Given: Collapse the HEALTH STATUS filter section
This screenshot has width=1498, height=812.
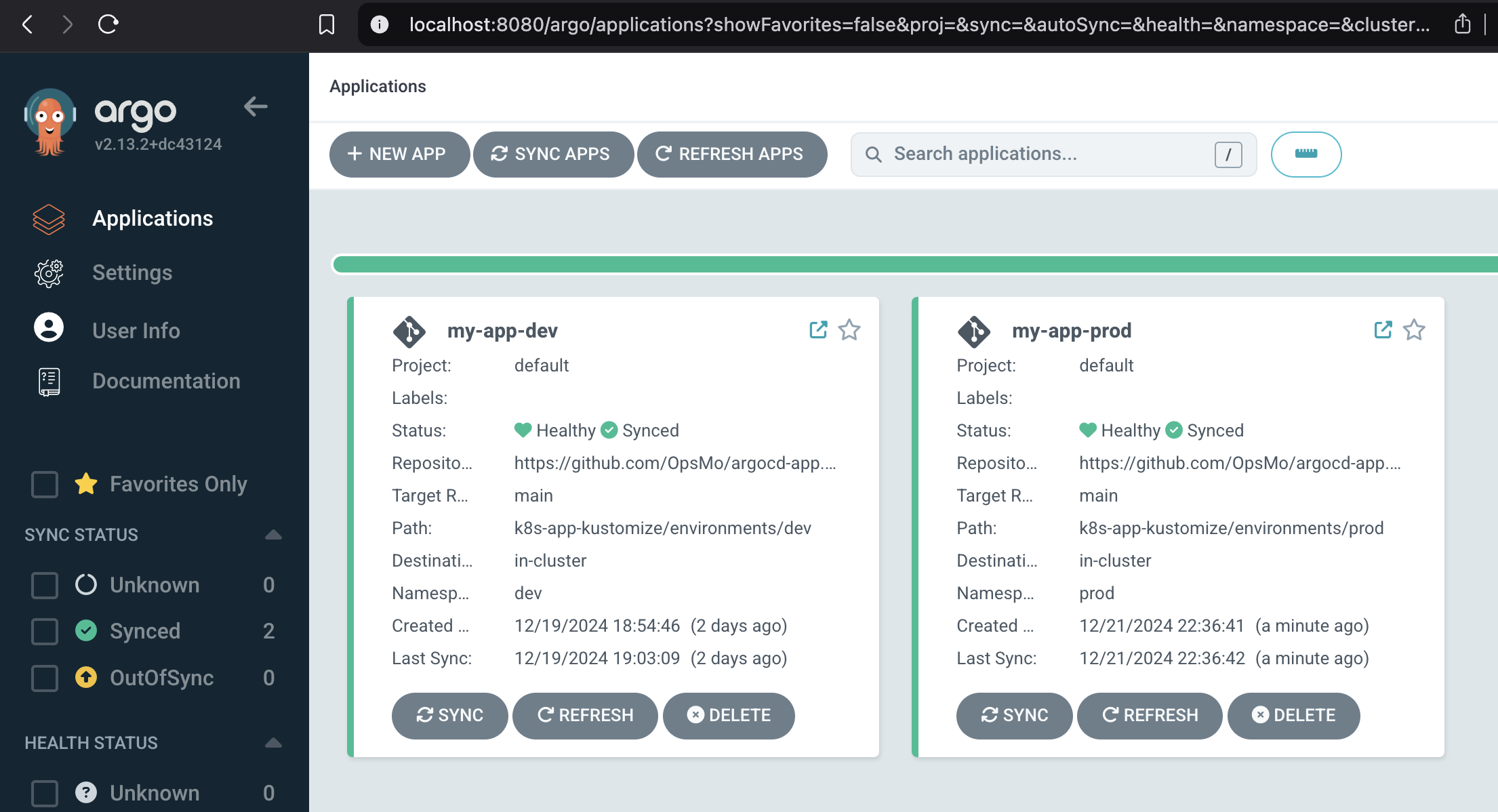Looking at the screenshot, I should [273, 743].
